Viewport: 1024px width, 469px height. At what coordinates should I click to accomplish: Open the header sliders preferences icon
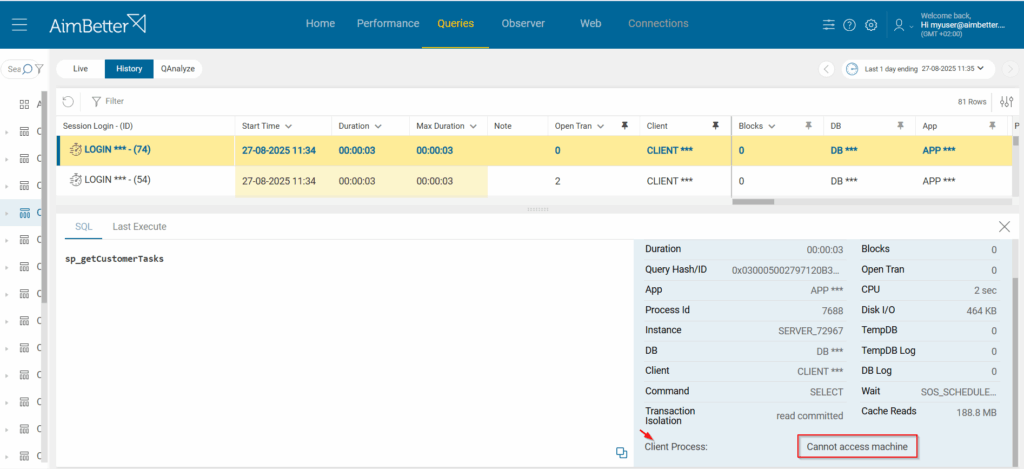click(x=829, y=25)
